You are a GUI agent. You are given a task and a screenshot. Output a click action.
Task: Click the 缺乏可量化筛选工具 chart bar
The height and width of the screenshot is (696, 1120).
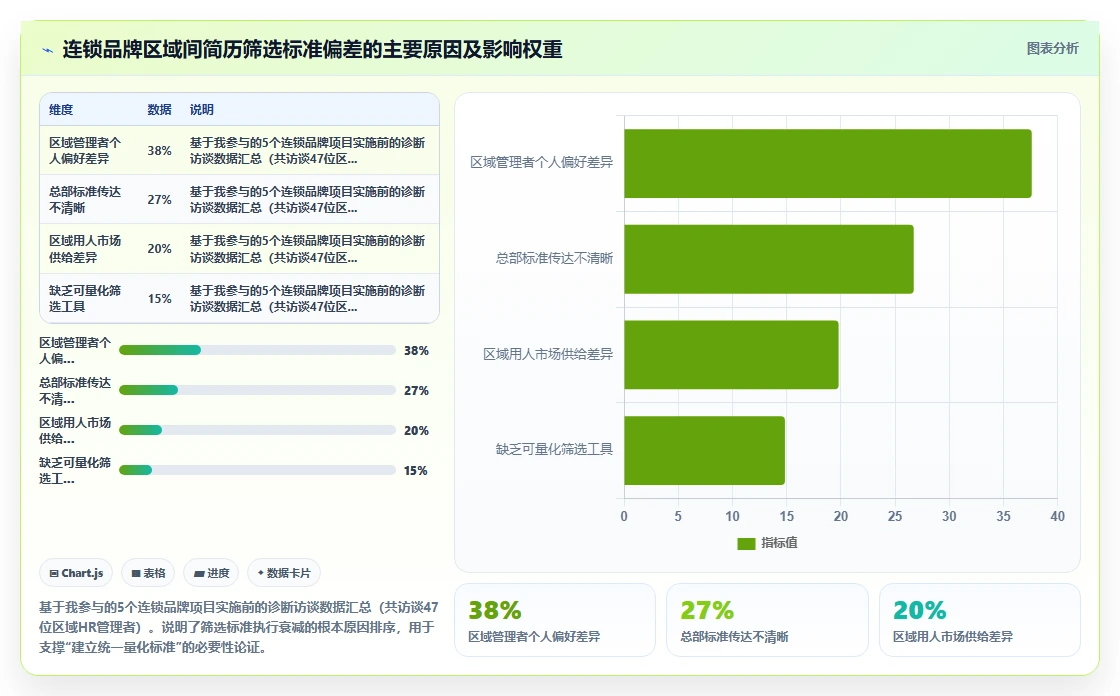pos(704,451)
